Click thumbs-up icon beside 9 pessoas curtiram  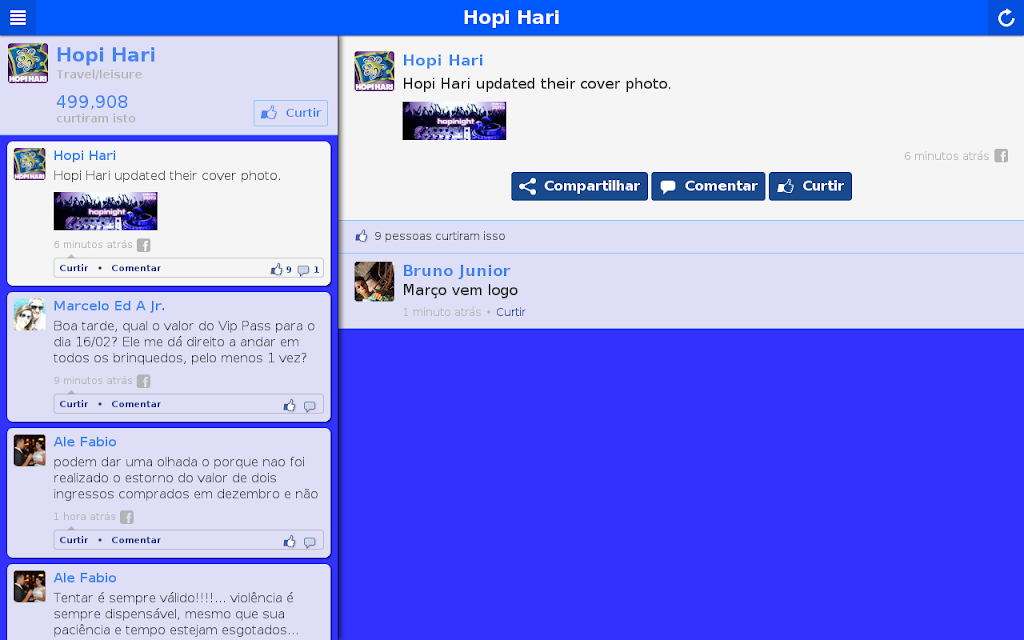(361, 236)
